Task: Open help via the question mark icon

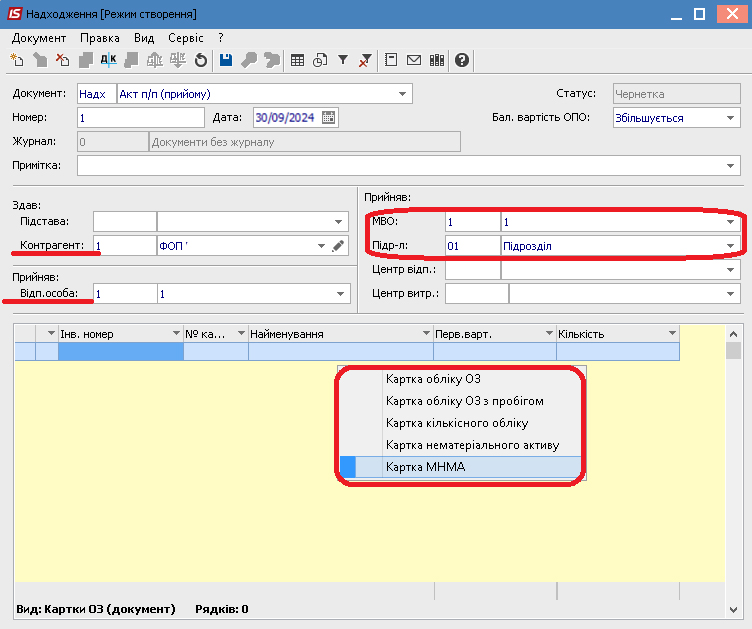Action: pyautogui.click(x=461, y=60)
